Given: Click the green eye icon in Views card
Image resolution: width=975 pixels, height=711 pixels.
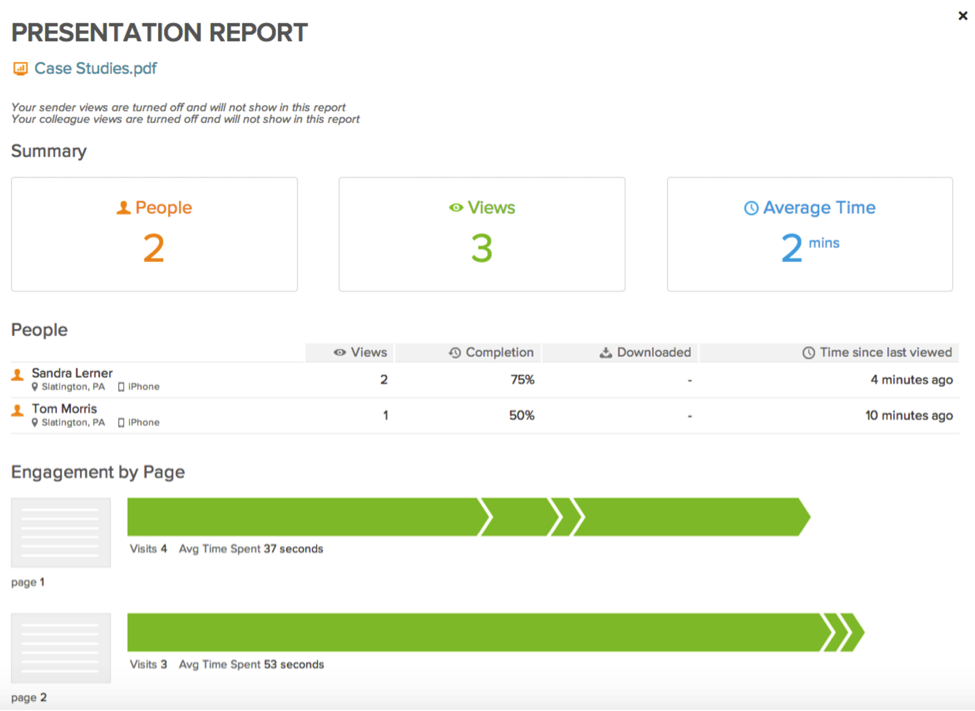Looking at the screenshot, I should click(456, 208).
